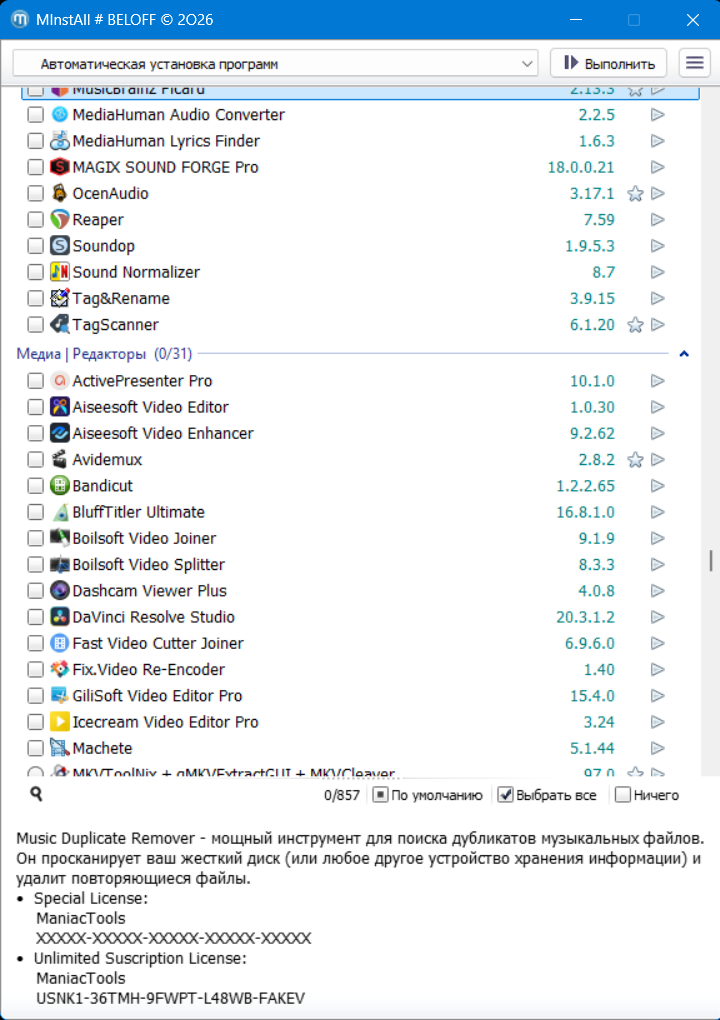Screen dimensions: 720x1020
Task: Tick the ActivePresenter Pro checkbox
Action: (x=35, y=381)
